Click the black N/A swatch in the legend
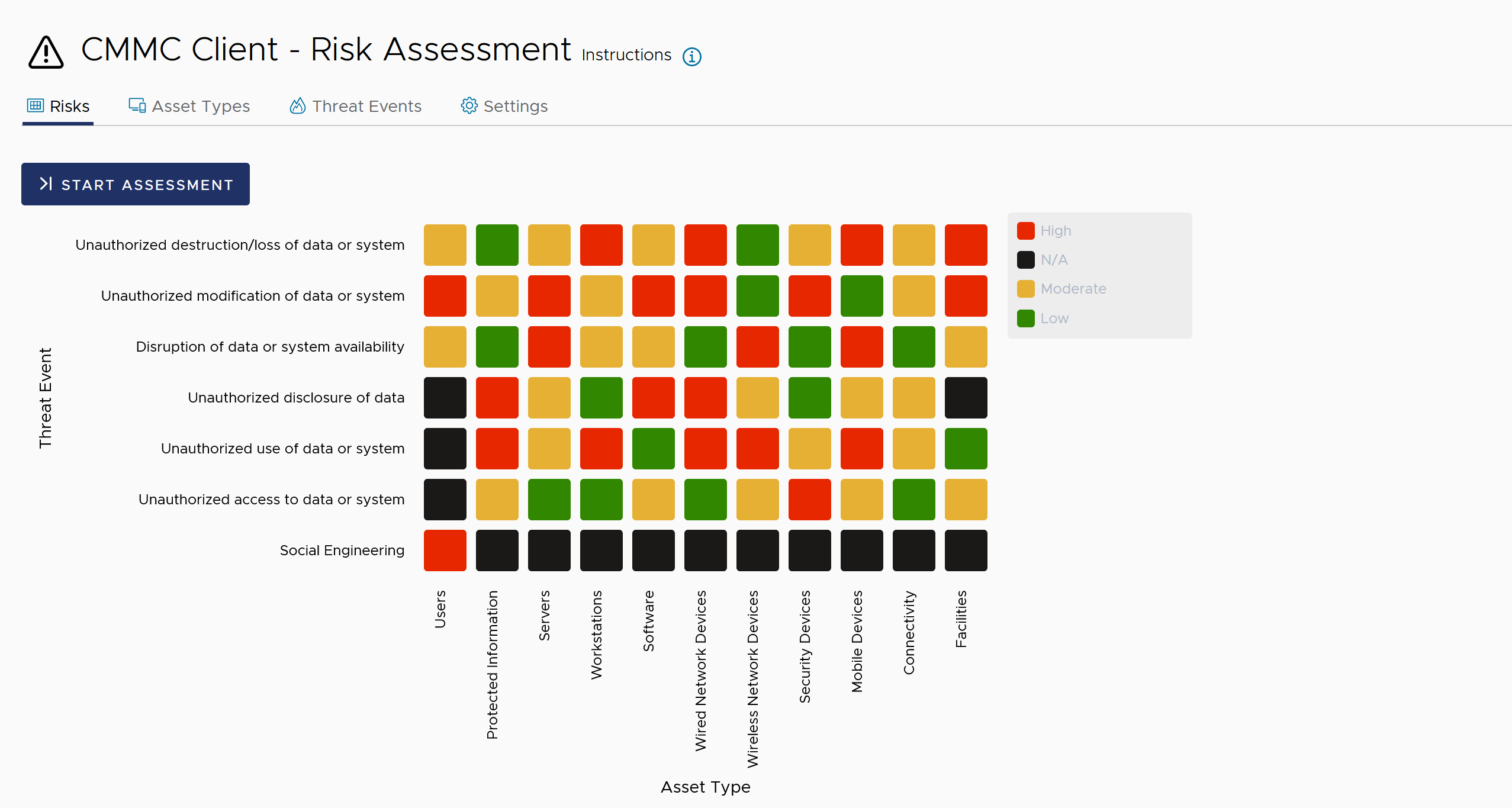This screenshot has height=808, width=1512. tap(1025, 259)
